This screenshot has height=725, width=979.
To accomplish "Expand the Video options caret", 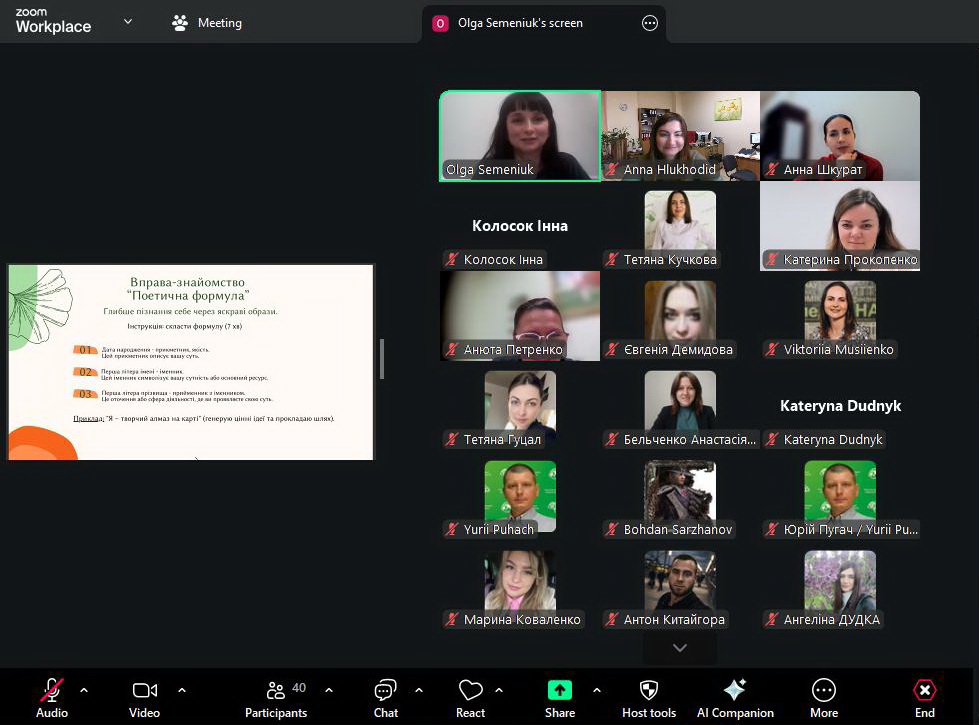I will tap(182, 690).
